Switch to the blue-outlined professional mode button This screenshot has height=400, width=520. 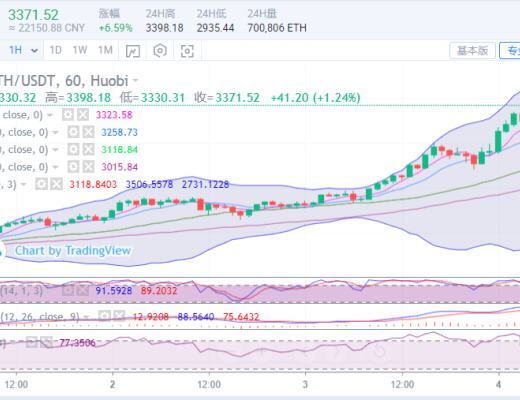point(510,51)
